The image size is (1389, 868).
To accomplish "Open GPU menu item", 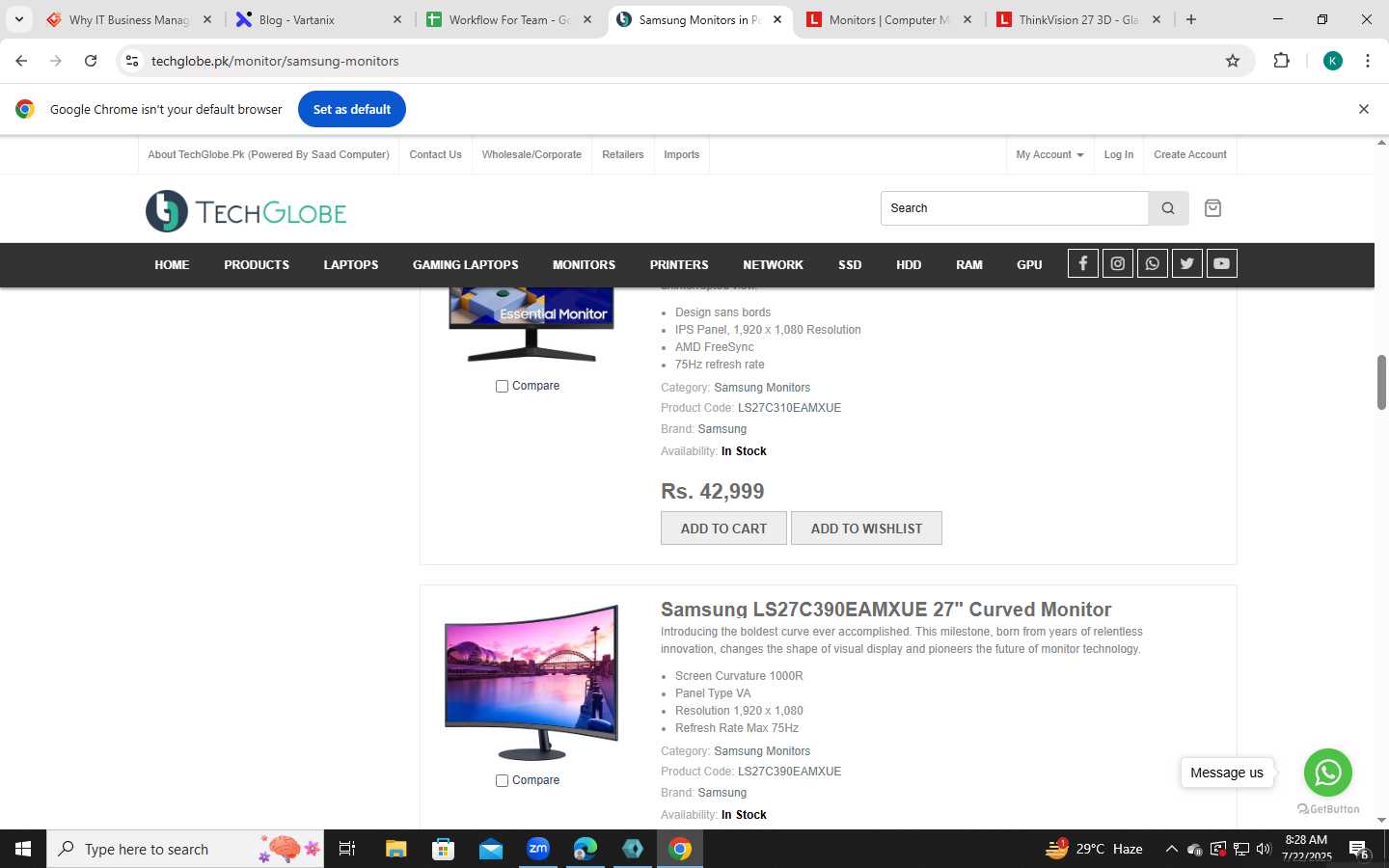I will (1029, 264).
